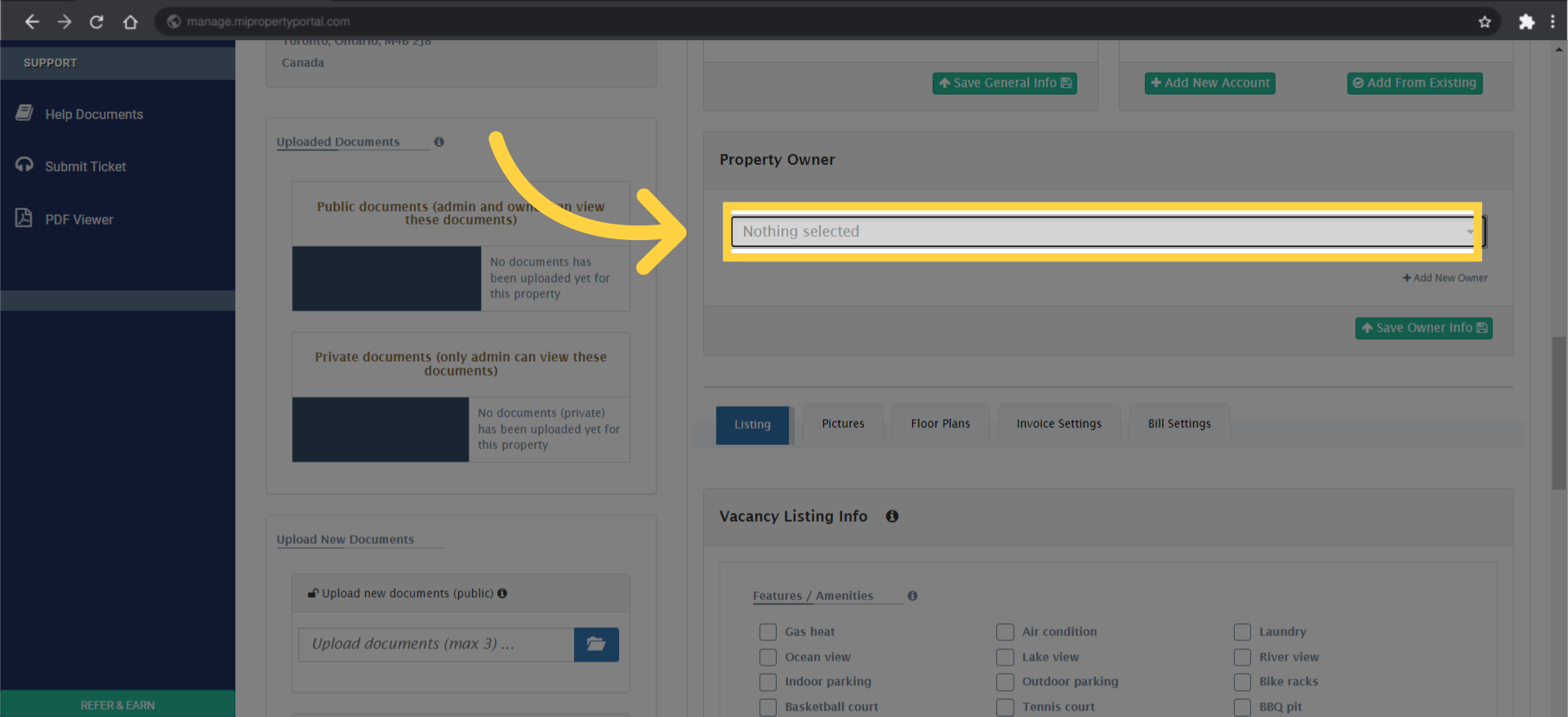Check the Bike racks checkbox
The image size is (1568, 717).
pyautogui.click(x=1242, y=682)
